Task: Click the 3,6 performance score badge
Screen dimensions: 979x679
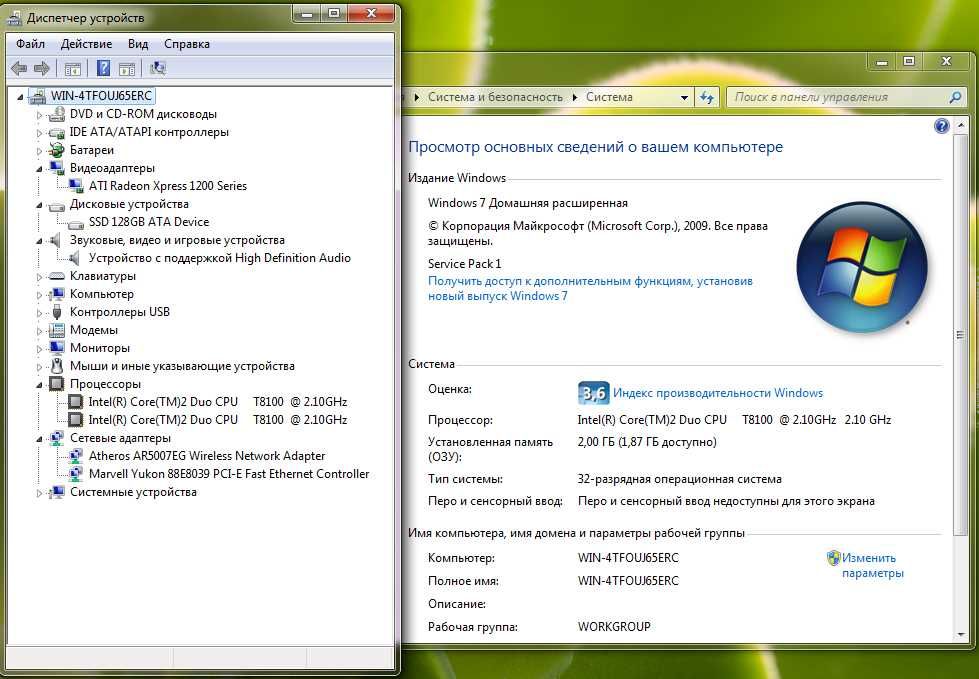Action: tap(593, 393)
